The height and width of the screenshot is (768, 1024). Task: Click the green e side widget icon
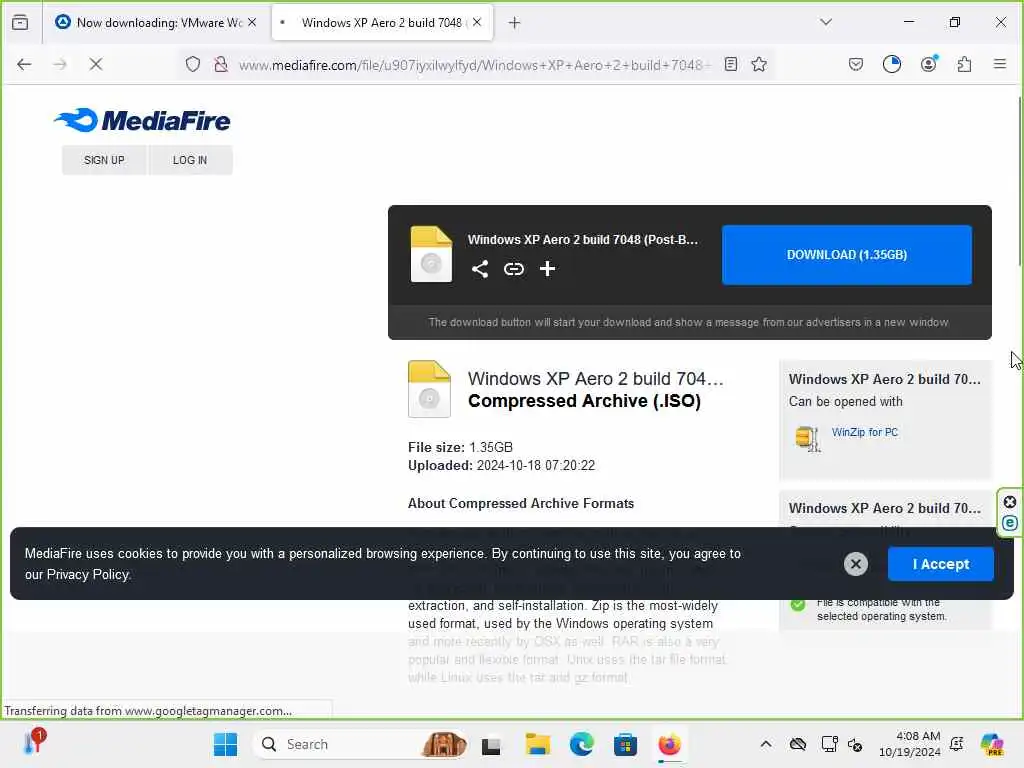(x=1010, y=523)
